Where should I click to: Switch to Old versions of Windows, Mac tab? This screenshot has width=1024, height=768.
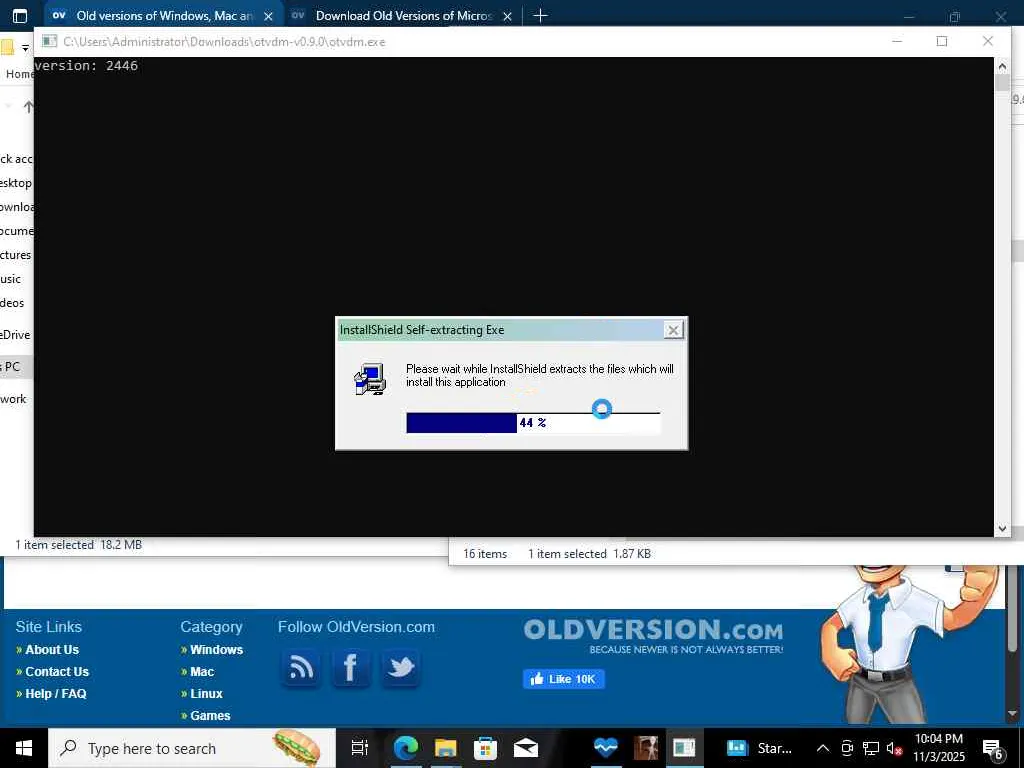pyautogui.click(x=164, y=16)
